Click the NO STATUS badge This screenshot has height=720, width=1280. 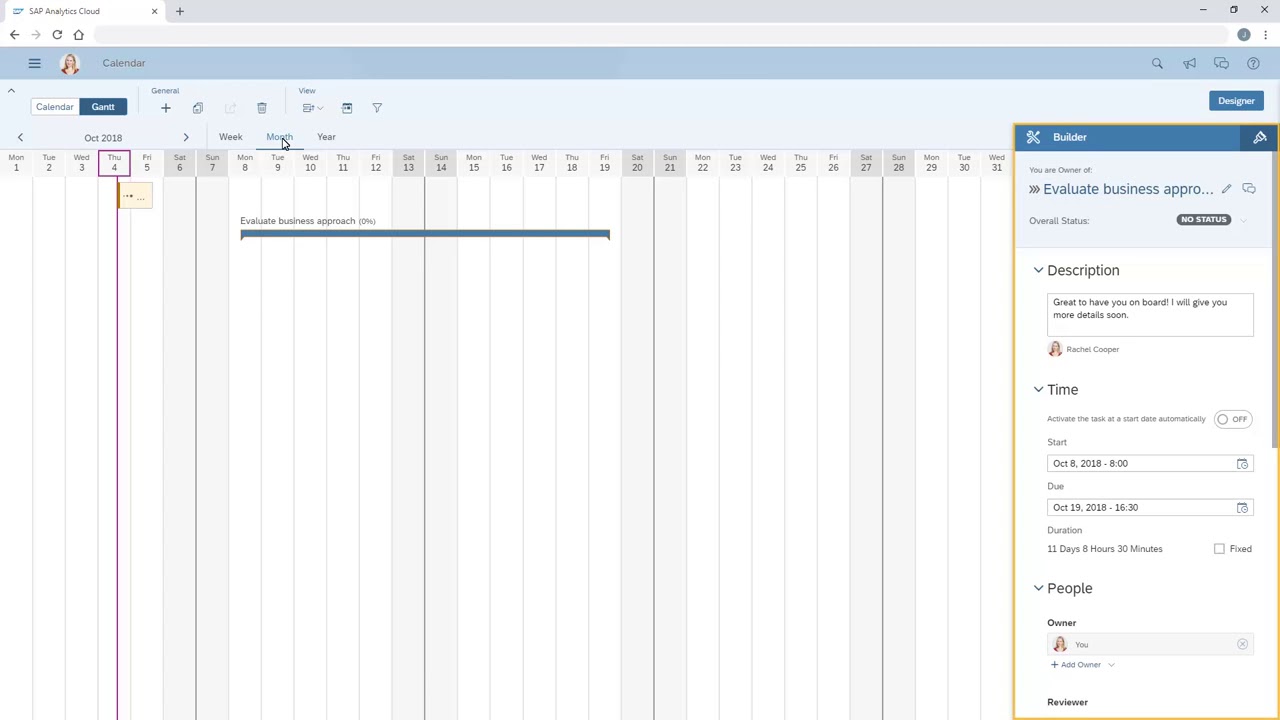(1203, 220)
